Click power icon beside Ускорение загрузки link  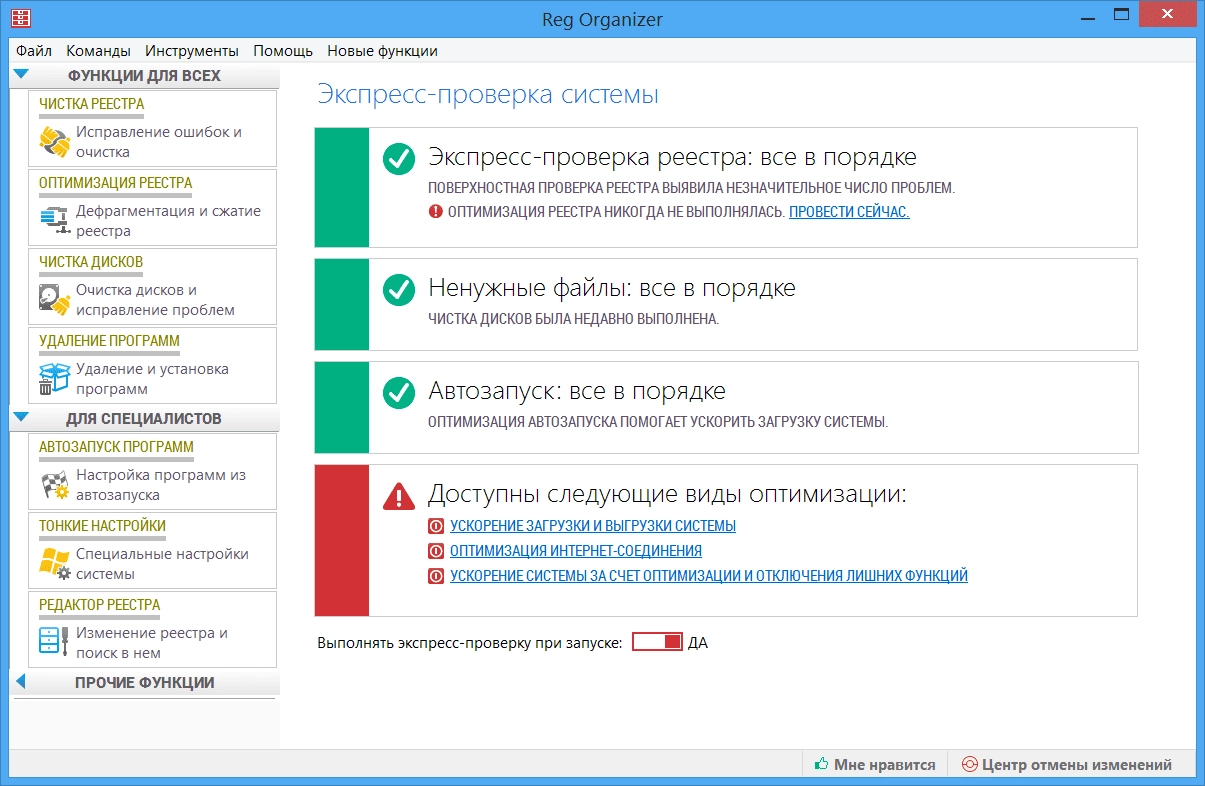435,526
